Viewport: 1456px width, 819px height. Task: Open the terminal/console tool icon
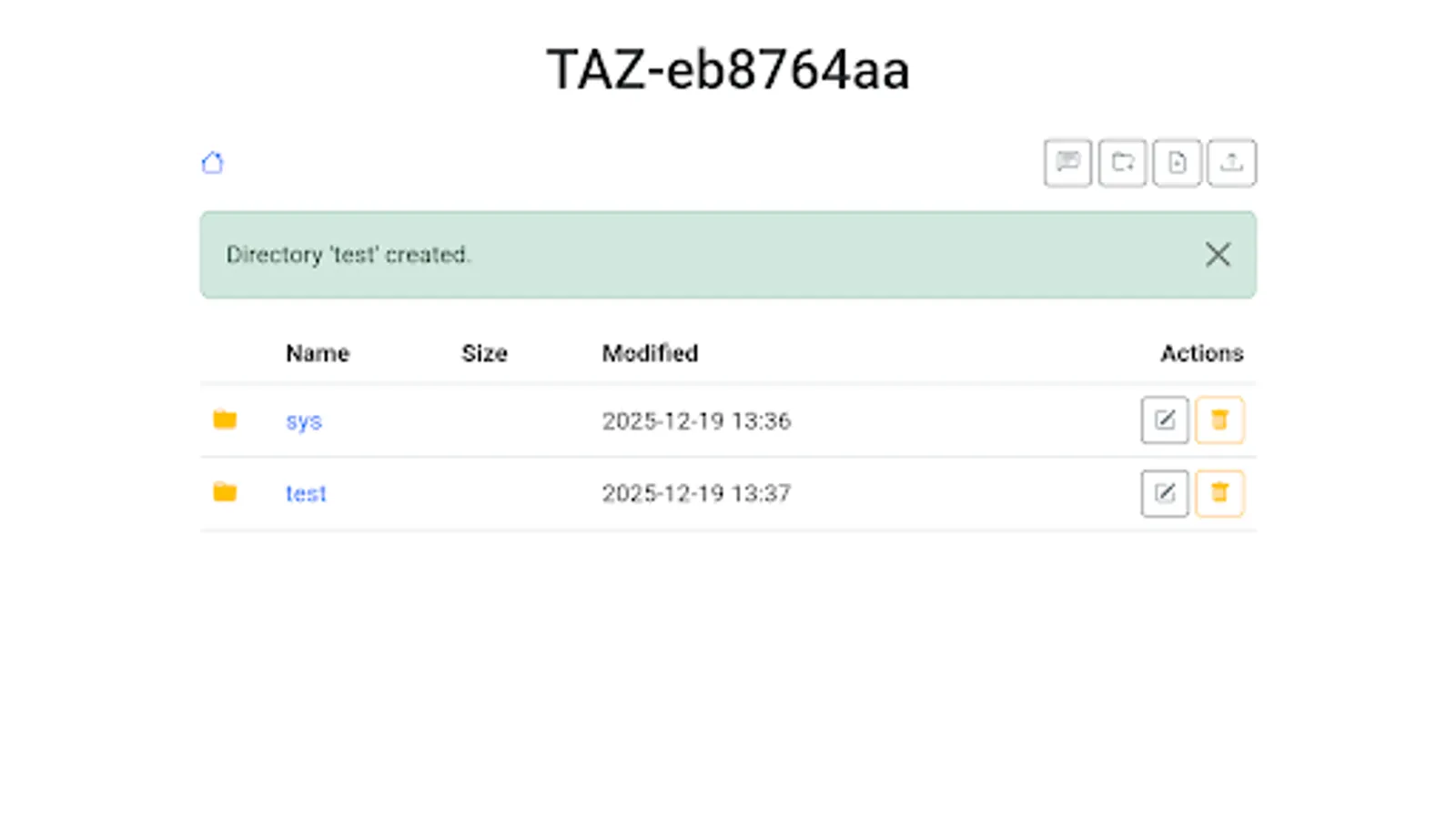tap(1067, 163)
